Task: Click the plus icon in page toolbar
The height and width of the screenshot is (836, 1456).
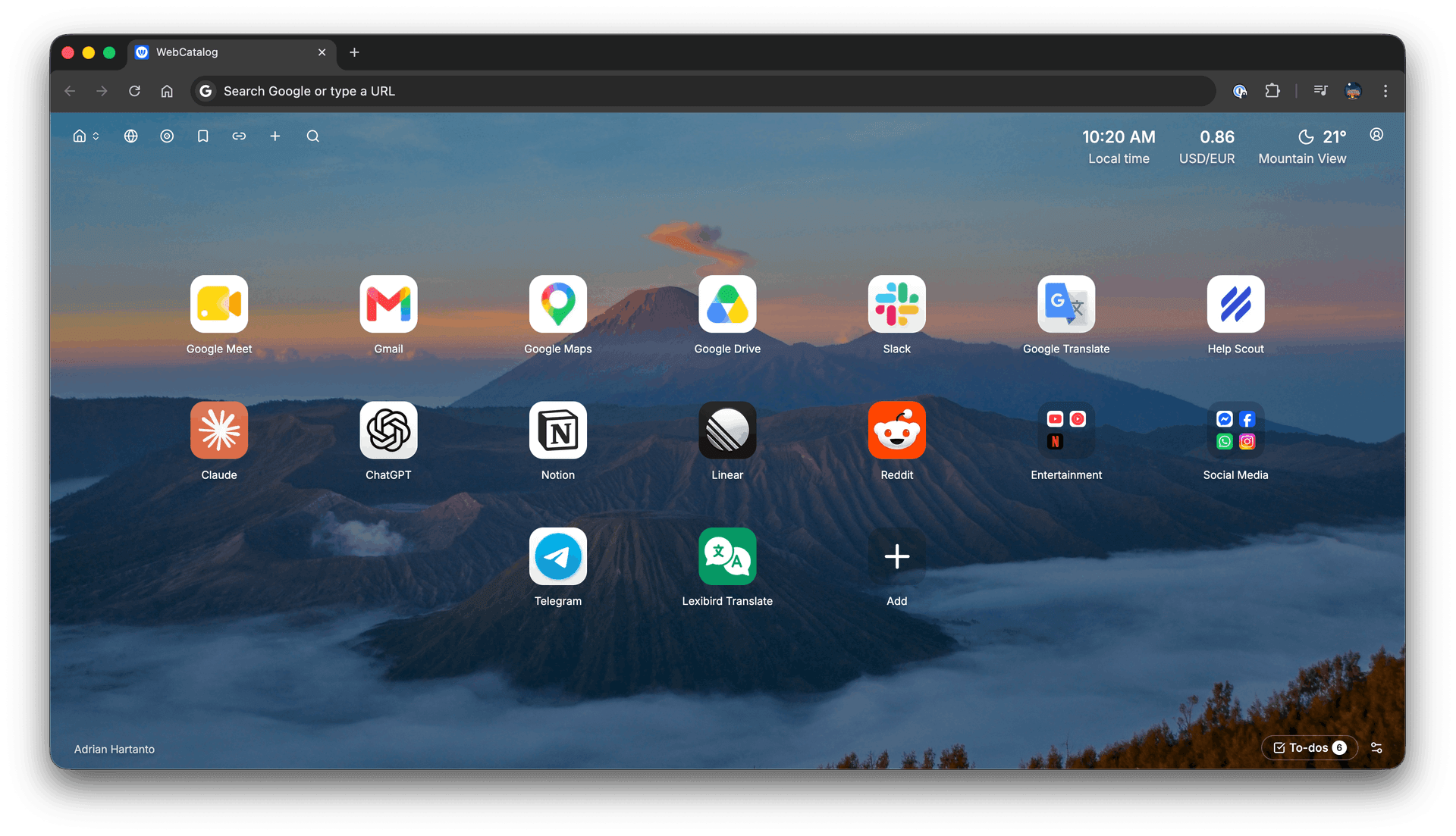Action: [275, 136]
